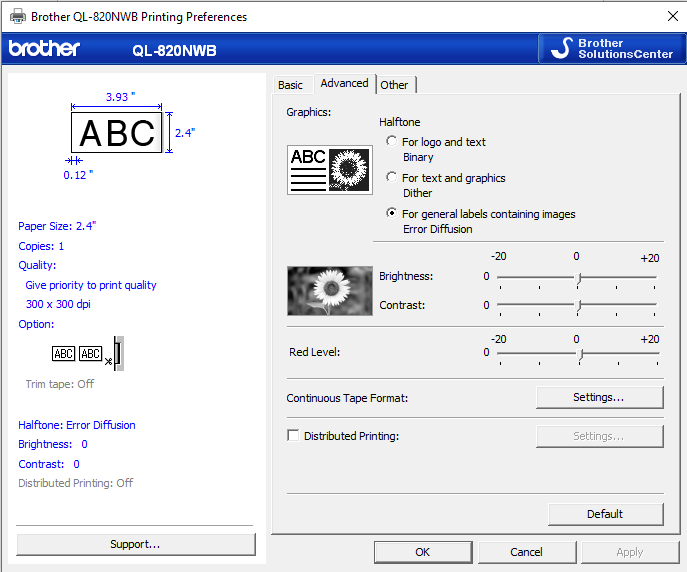Click the cut option ABC label icon
Screen dimensions: 687x572
pyautogui.click(x=88, y=353)
